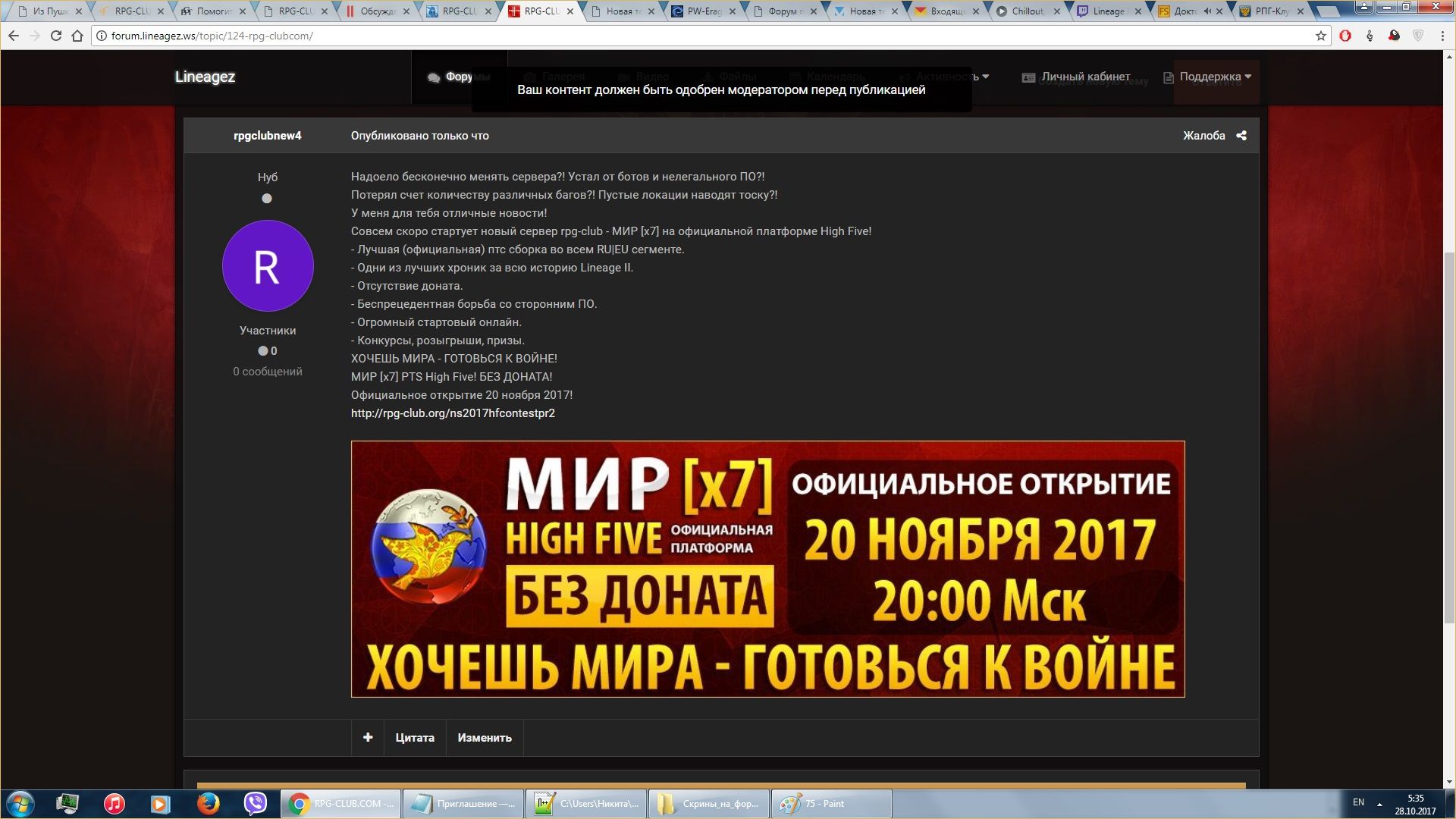
Task: Click the plus multiquote icon below the post
Action: click(368, 737)
